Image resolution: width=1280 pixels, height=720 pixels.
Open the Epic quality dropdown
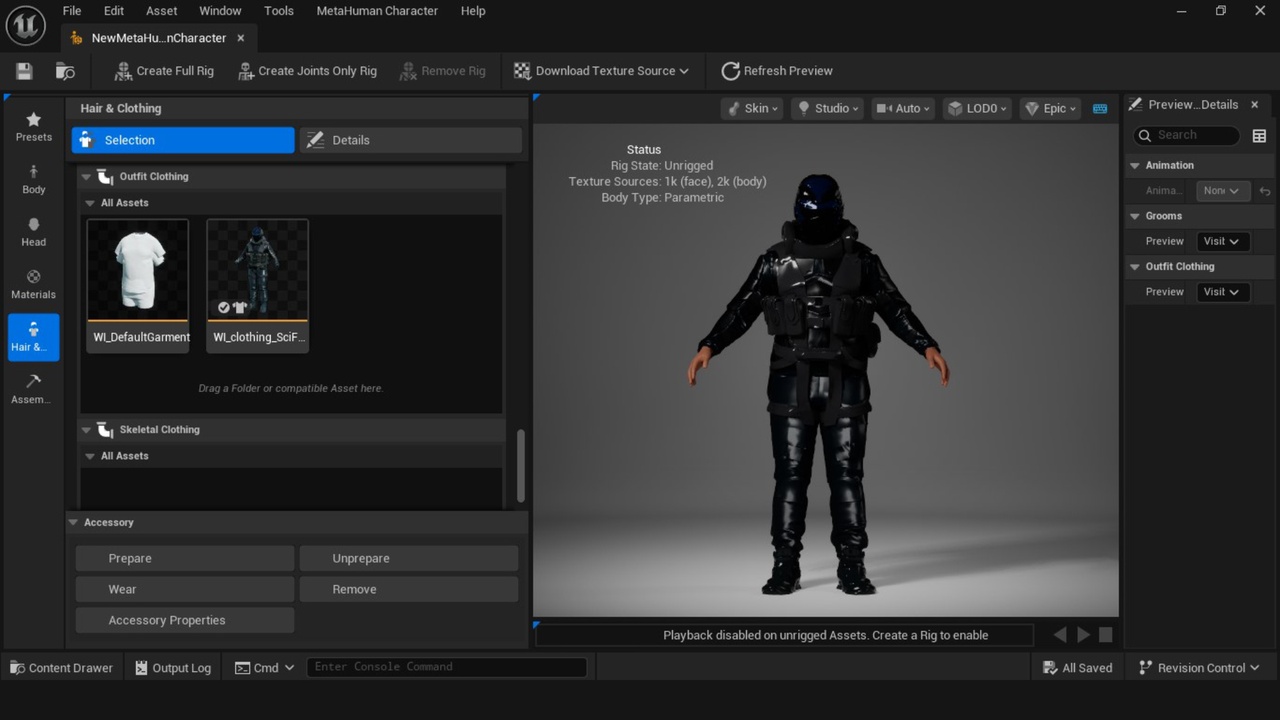coord(1050,108)
